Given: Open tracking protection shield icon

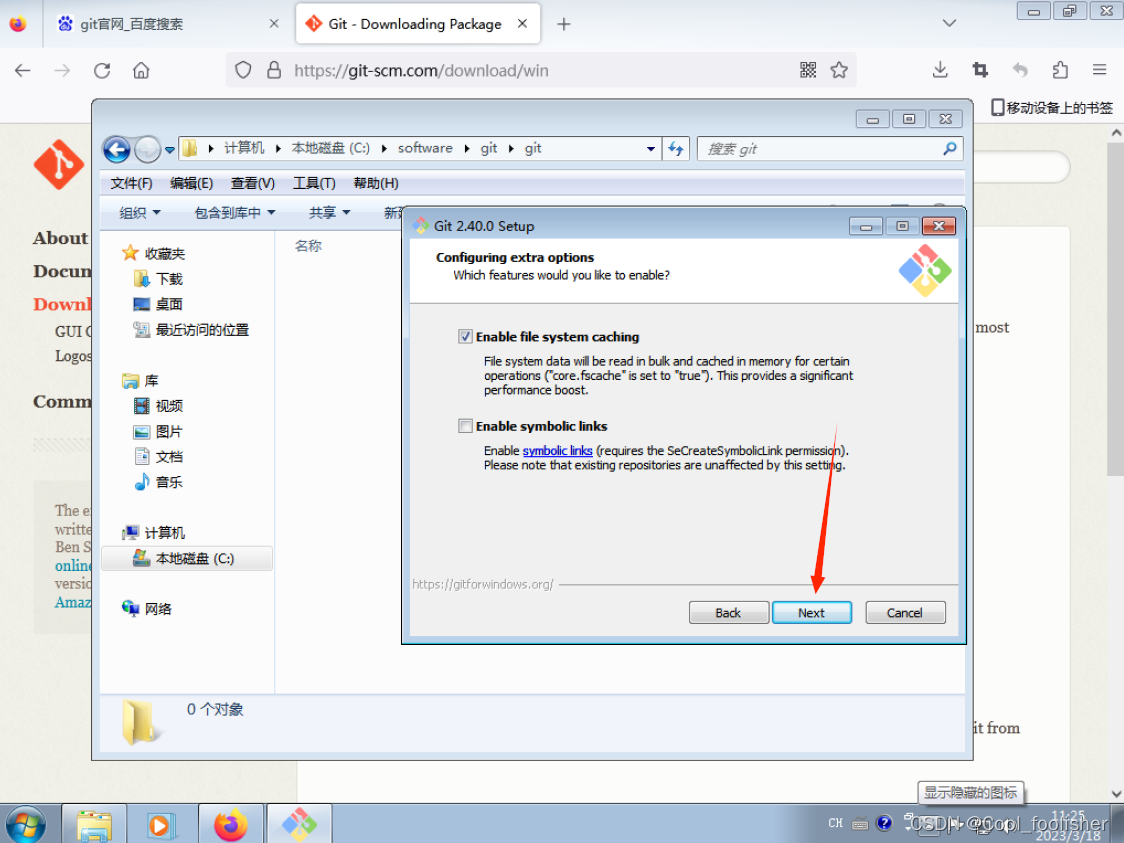Looking at the screenshot, I should point(243,70).
